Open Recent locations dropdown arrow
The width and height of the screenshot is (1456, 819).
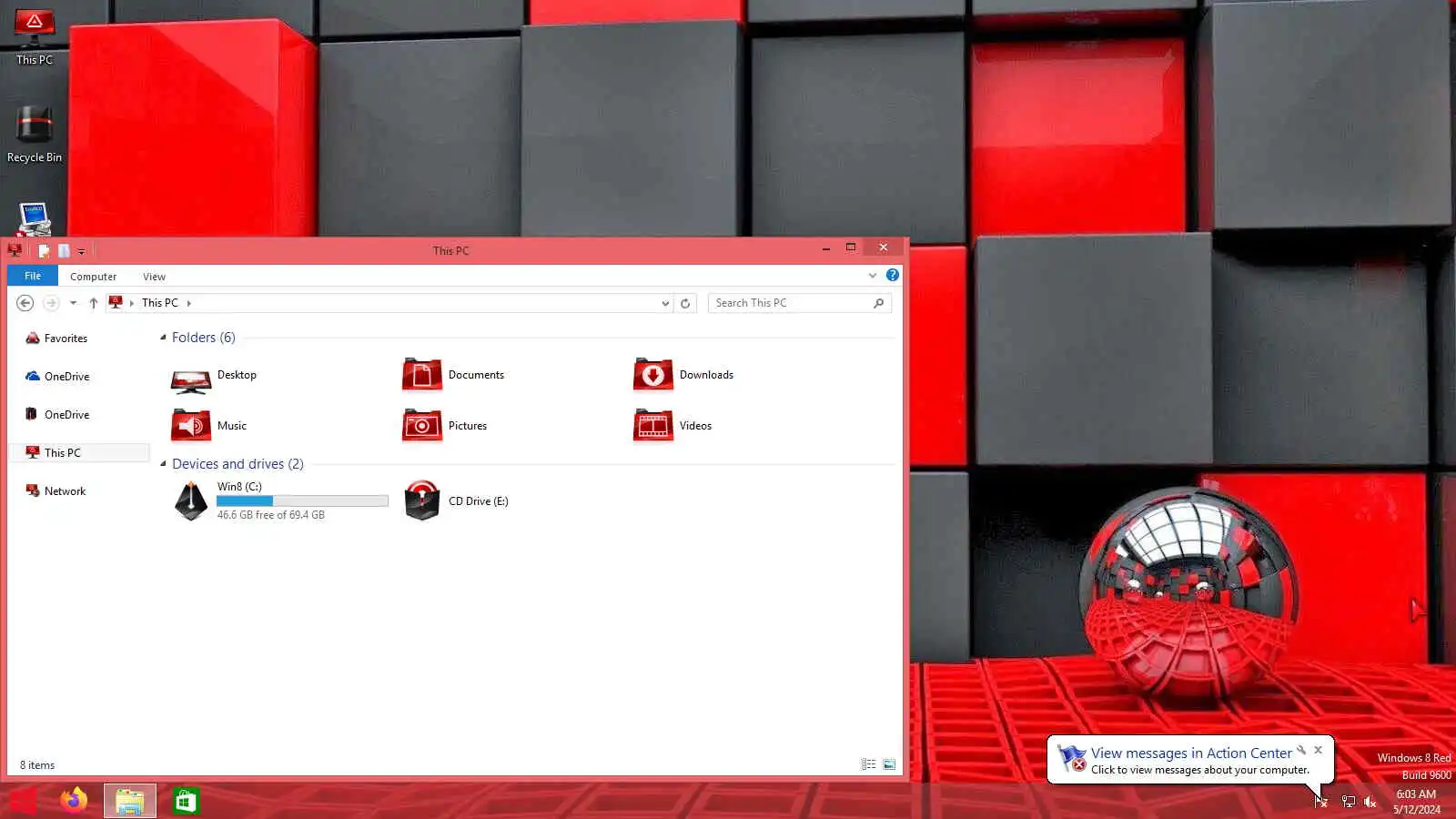(73, 303)
